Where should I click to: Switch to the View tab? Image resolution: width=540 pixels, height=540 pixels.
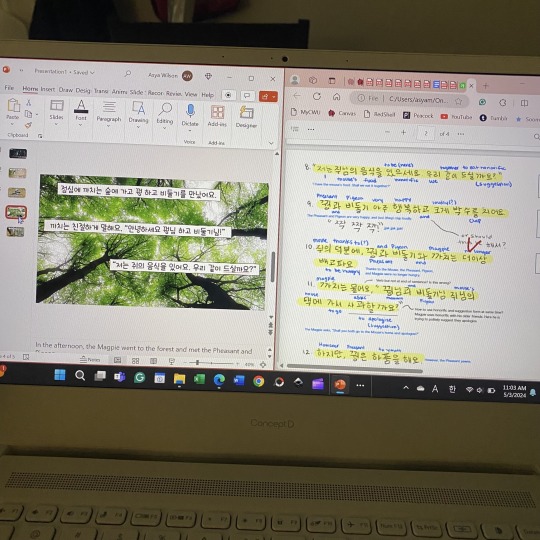point(191,94)
